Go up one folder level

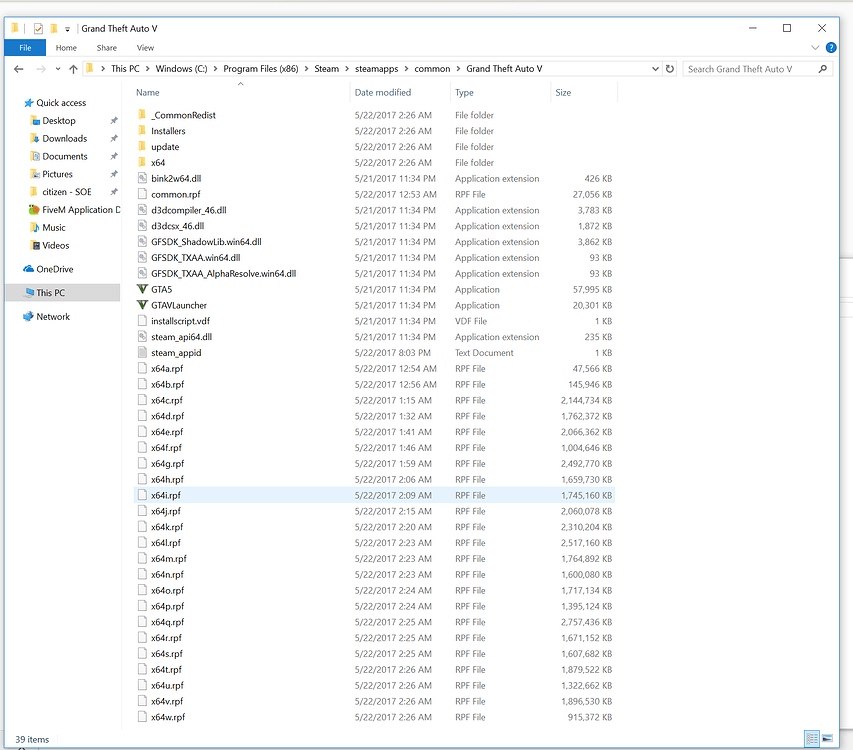[x=73, y=69]
